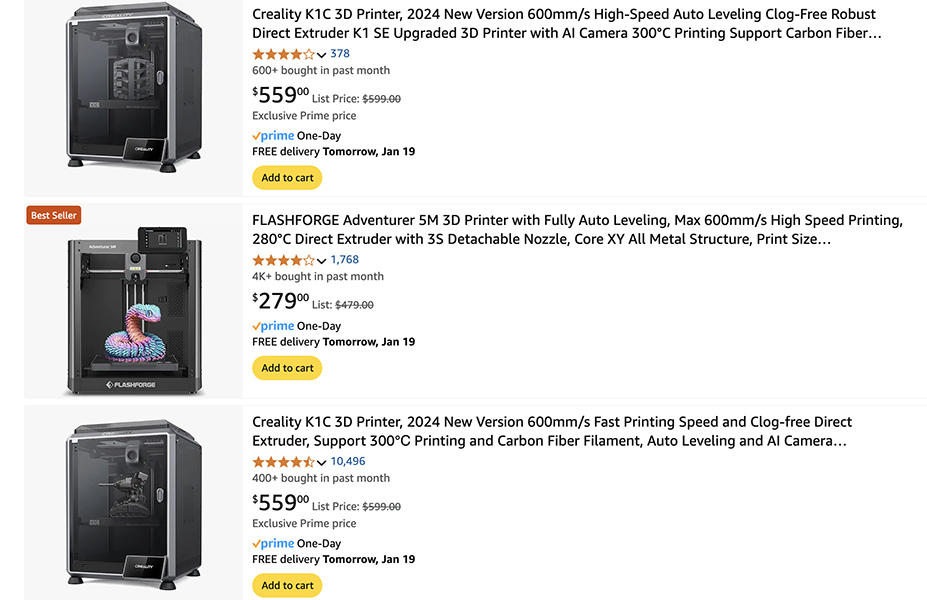Click the Prime badge on the FLASHFORGE listing
This screenshot has width=927, height=600.
pyautogui.click(x=272, y=325)
